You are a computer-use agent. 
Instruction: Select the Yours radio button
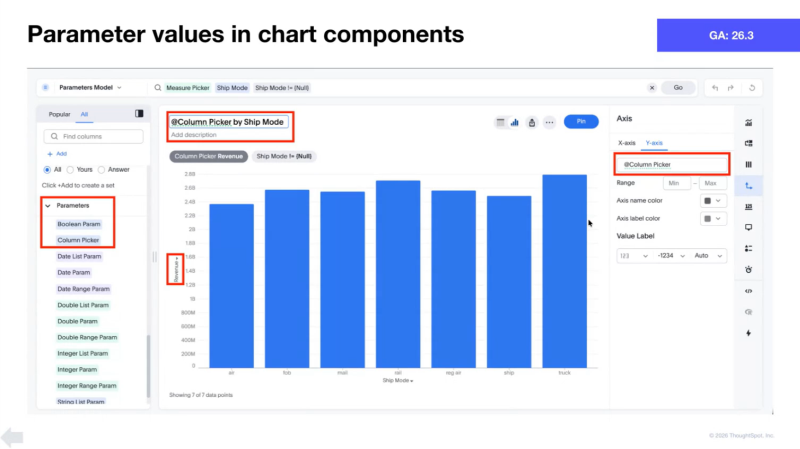pos(70,169)
